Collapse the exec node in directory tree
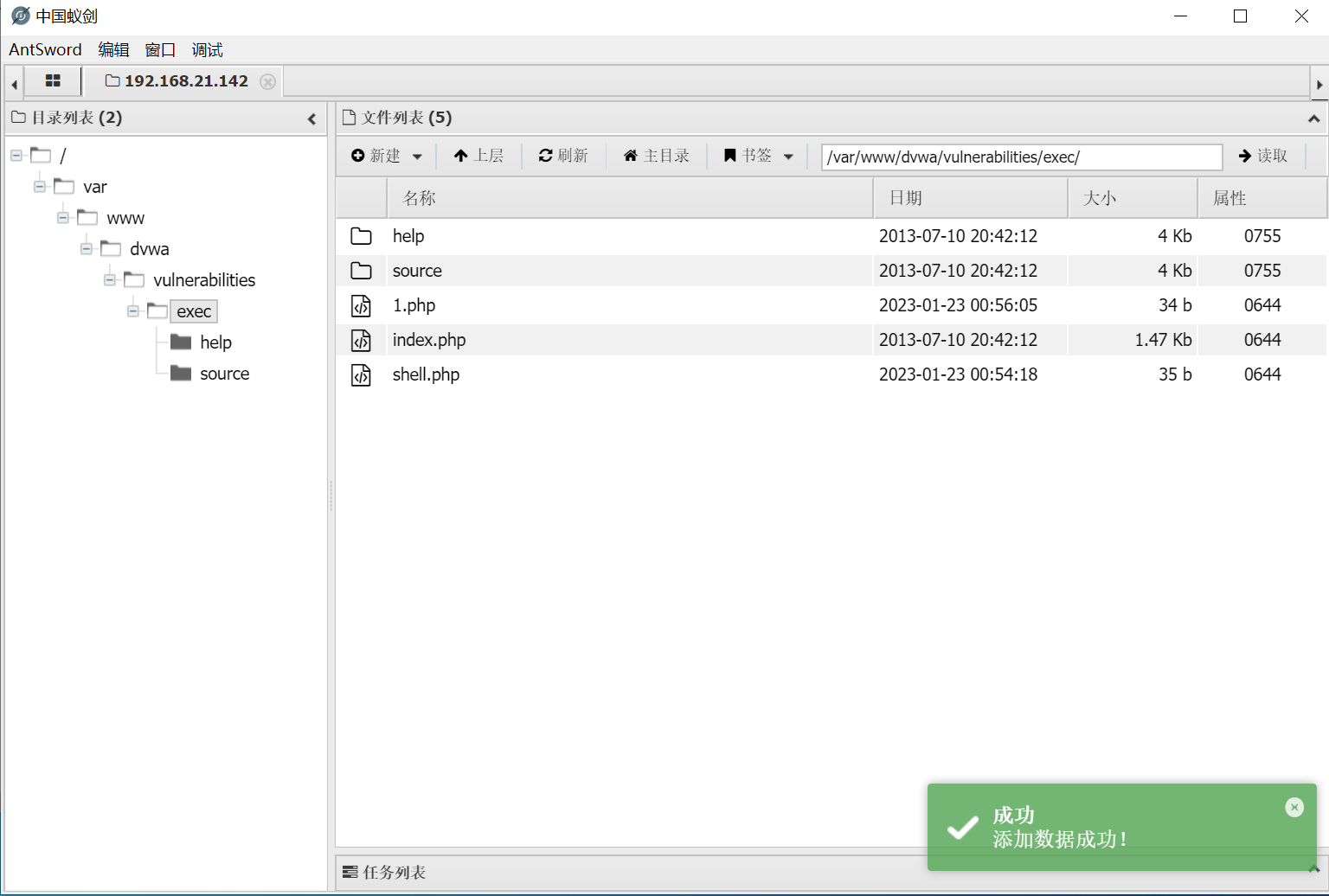The height and width of the screenshot is (896, 1329). coord(133,310)
